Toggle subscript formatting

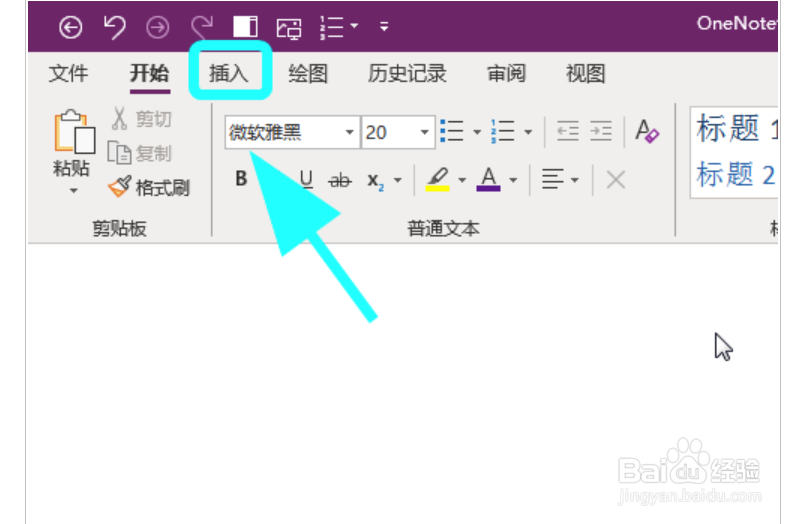point(376,180)
